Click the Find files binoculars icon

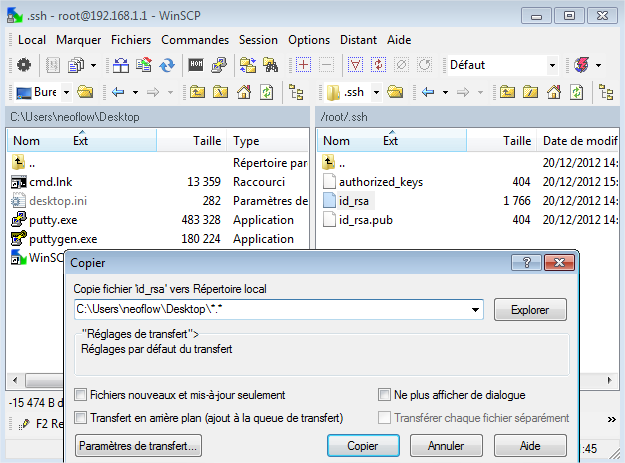[x=271, y=65]
